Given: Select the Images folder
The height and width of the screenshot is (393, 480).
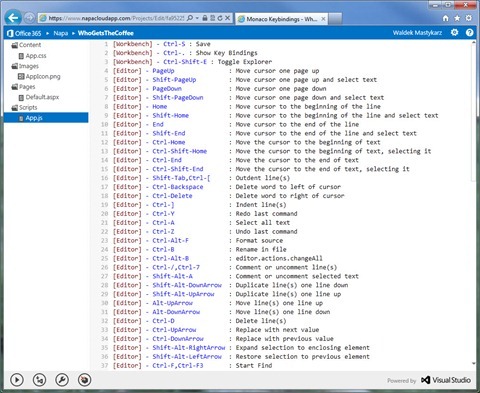Looking at the screenshot, I should (29, 66).
